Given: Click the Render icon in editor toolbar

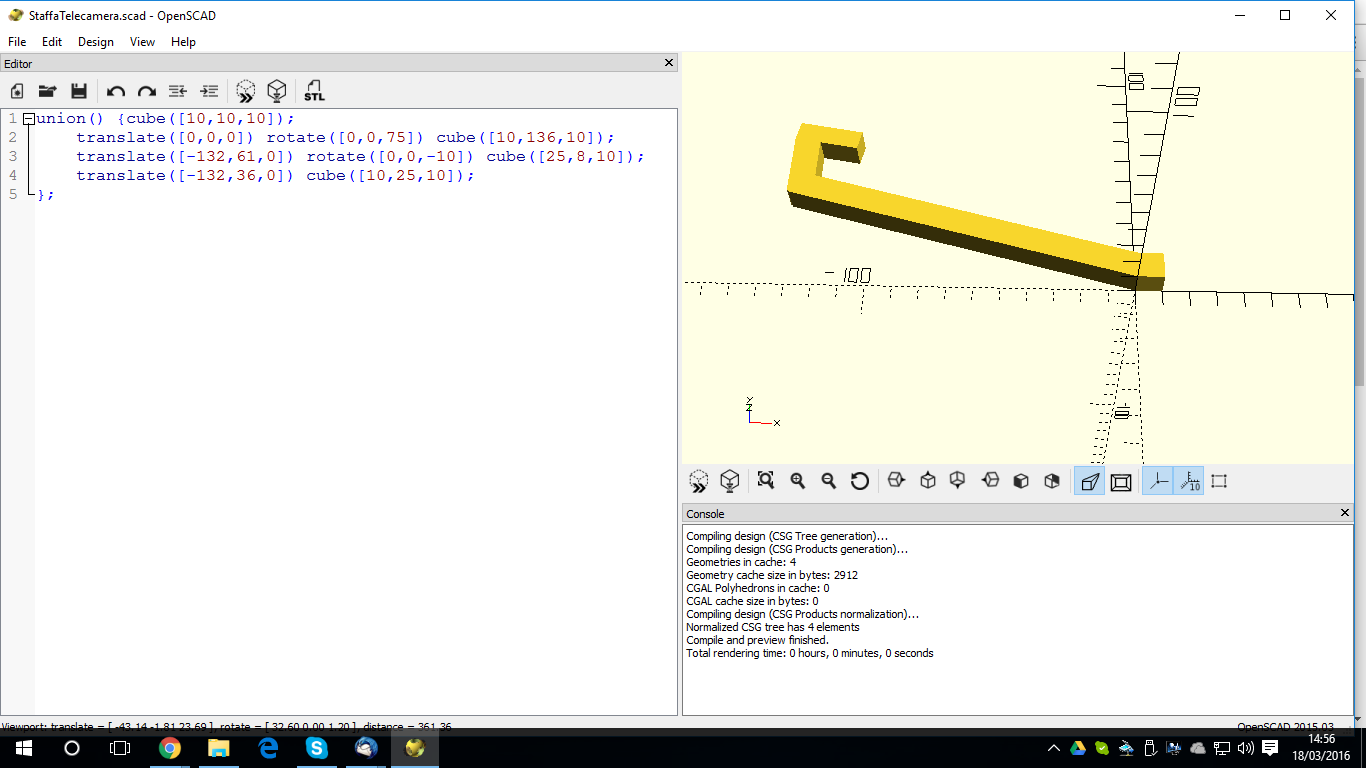Looking at the screenshot, I should pos(277,91).
